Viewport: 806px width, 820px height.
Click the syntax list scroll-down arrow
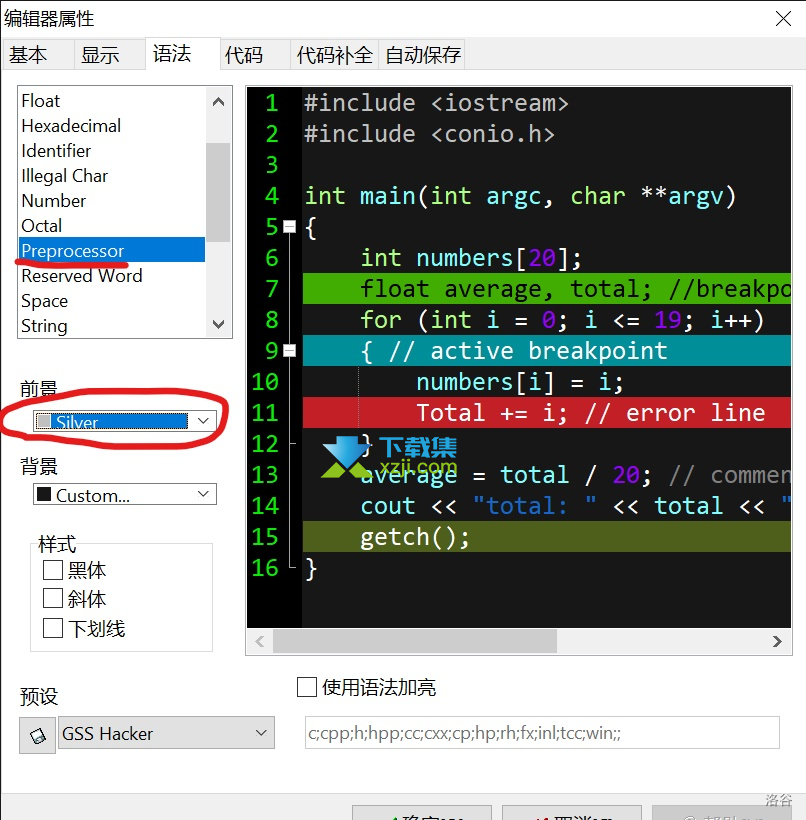[219, 324]
